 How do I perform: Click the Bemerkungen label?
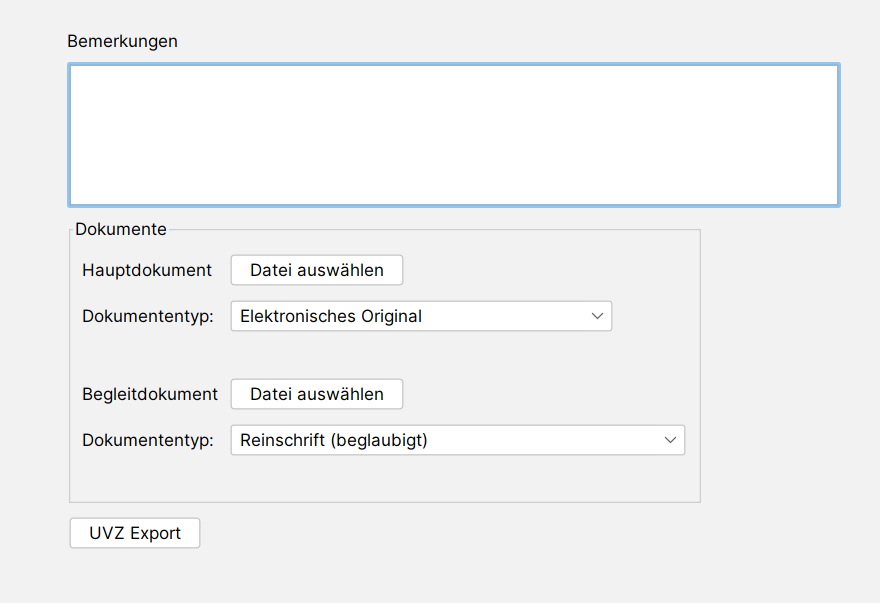(x=122, y=41)
